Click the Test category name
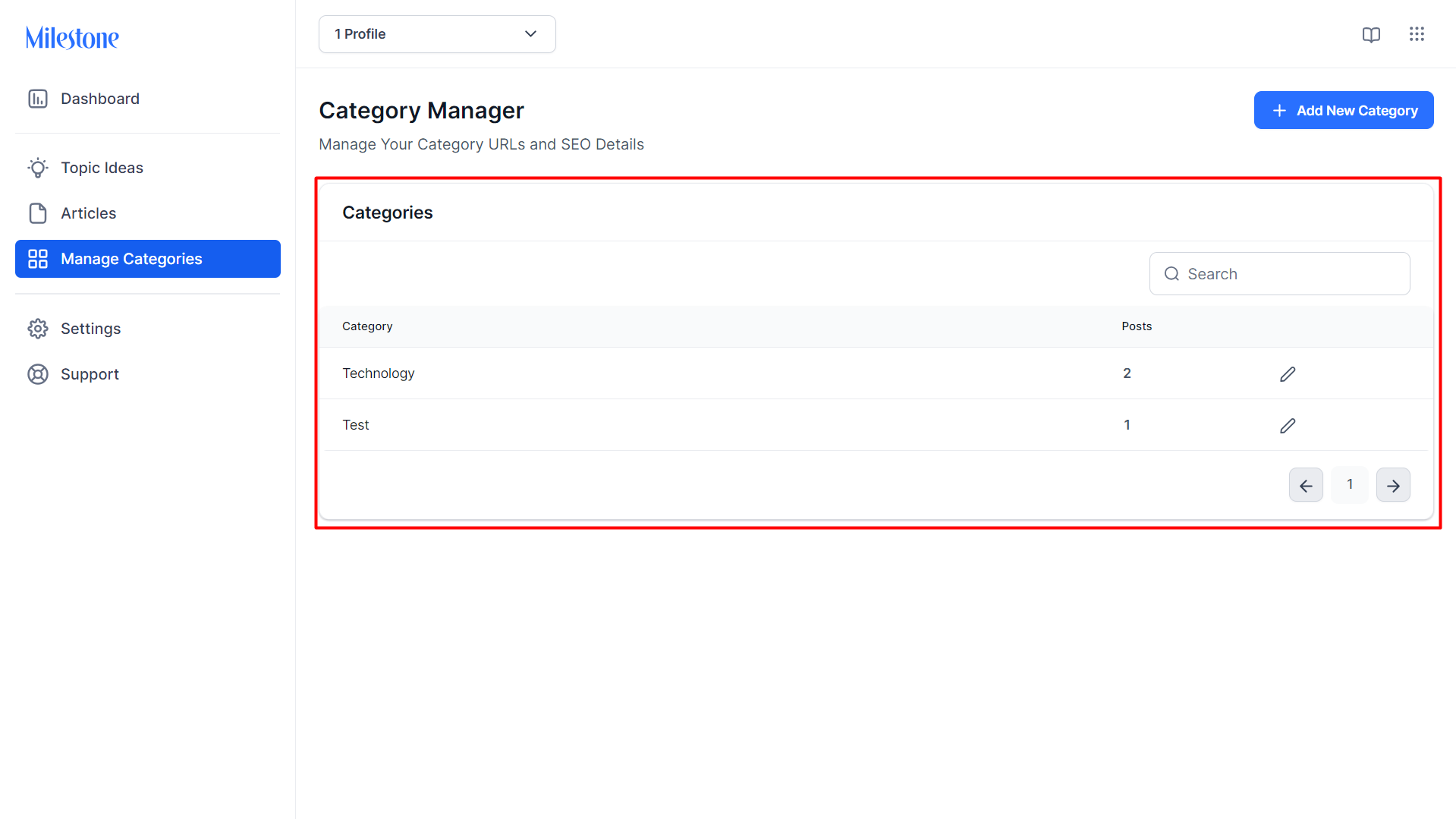1456x819 pixels. click(356, 425)
